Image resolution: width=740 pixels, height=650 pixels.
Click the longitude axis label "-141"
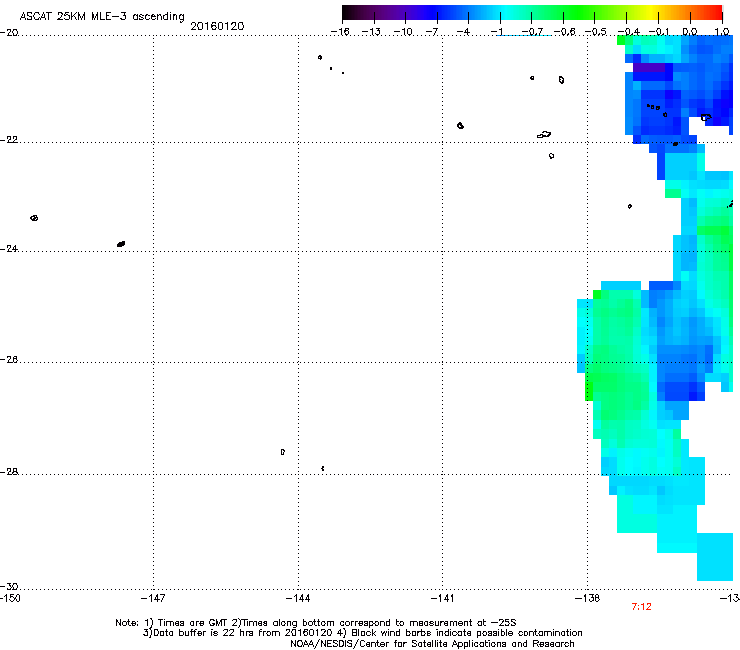442,599
